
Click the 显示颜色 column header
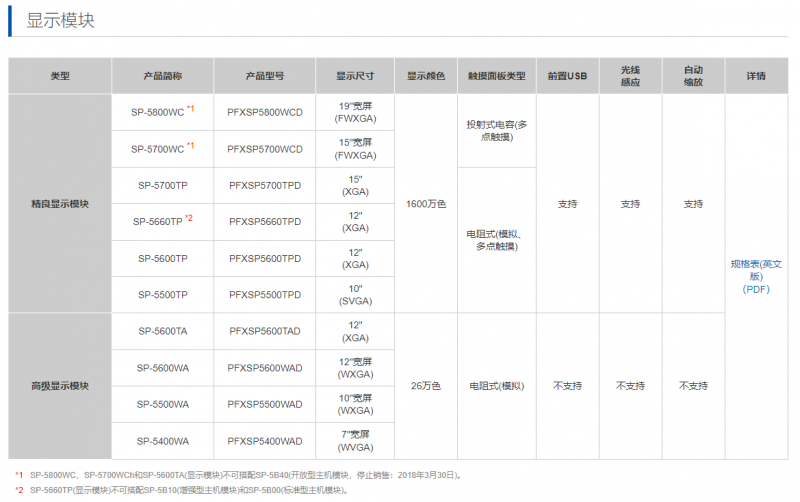426,76
